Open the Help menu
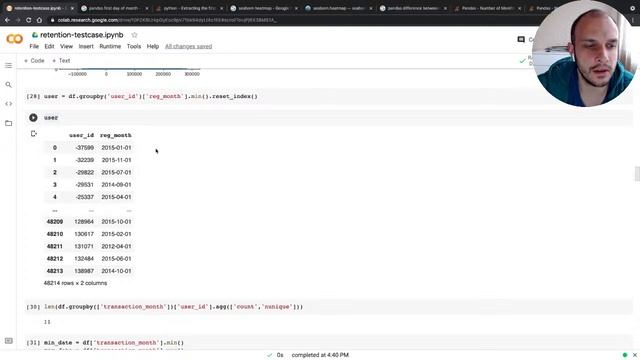 [x=153, y=47]
